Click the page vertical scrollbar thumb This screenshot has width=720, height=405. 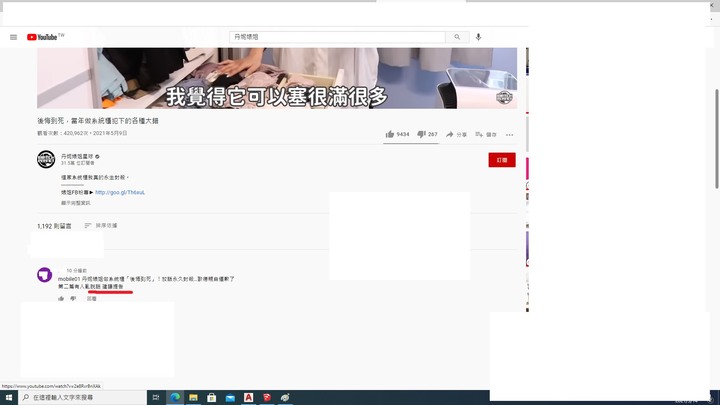[x=717, y=139]
